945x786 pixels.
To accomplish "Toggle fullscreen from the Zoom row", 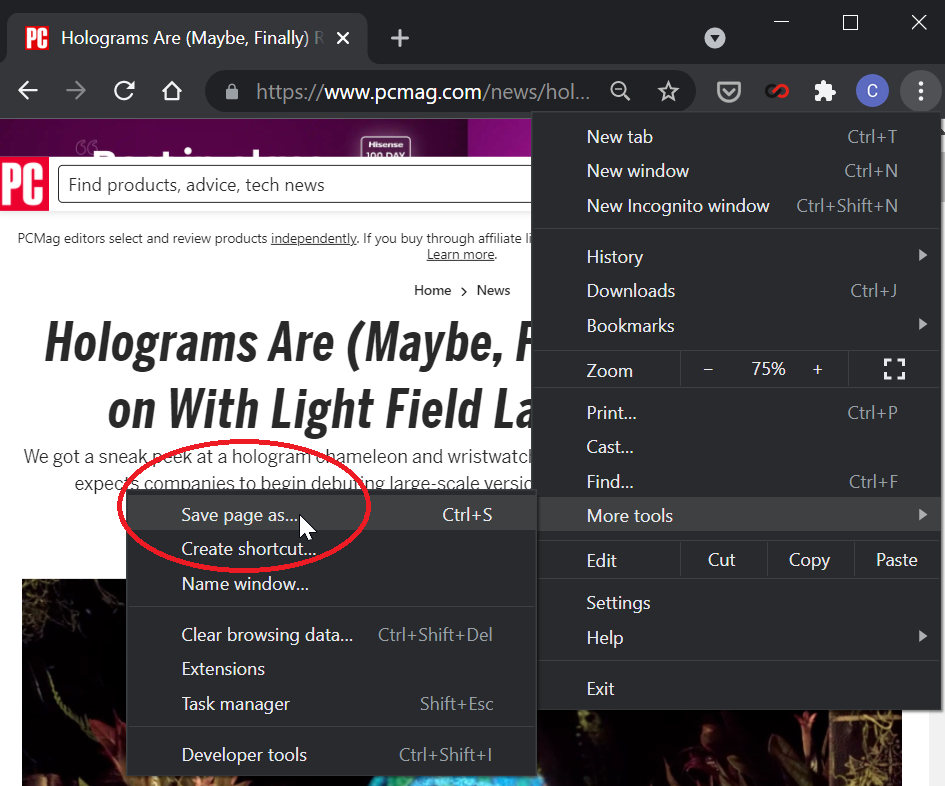I will [894, 369].
